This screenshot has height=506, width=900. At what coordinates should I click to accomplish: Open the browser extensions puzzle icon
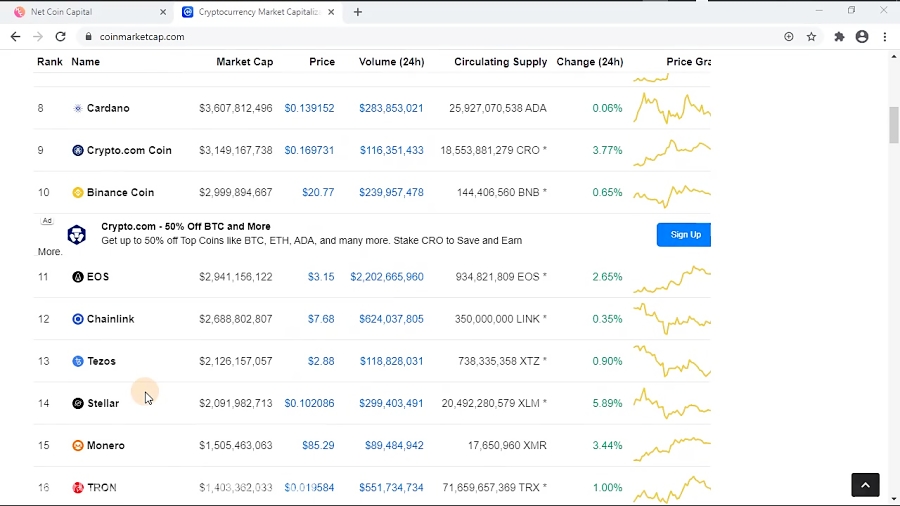[x=839, y=37]
